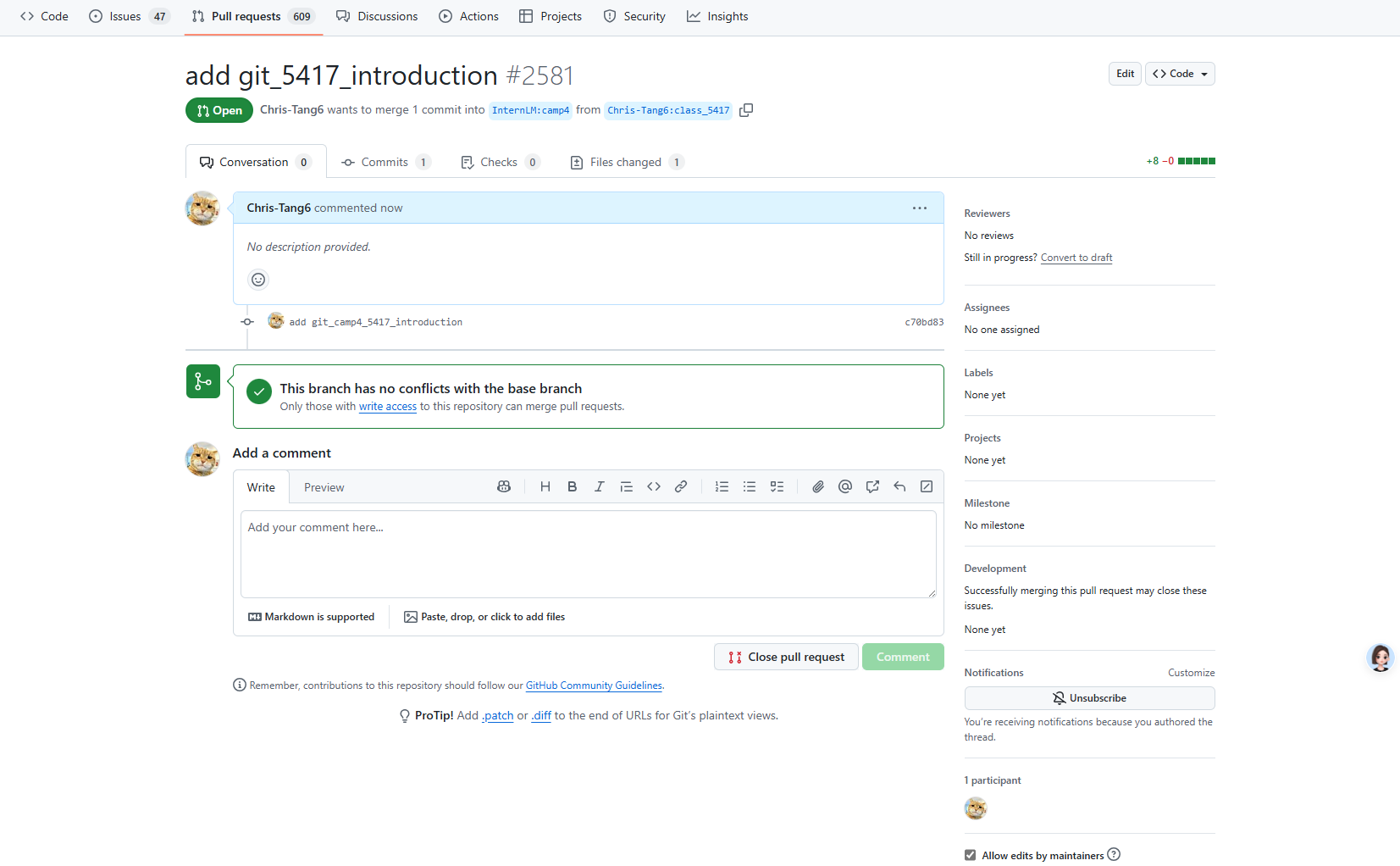This screenshot has width=1400, height=866.
Task: Open the Issues tab
Action: point(130,16)
